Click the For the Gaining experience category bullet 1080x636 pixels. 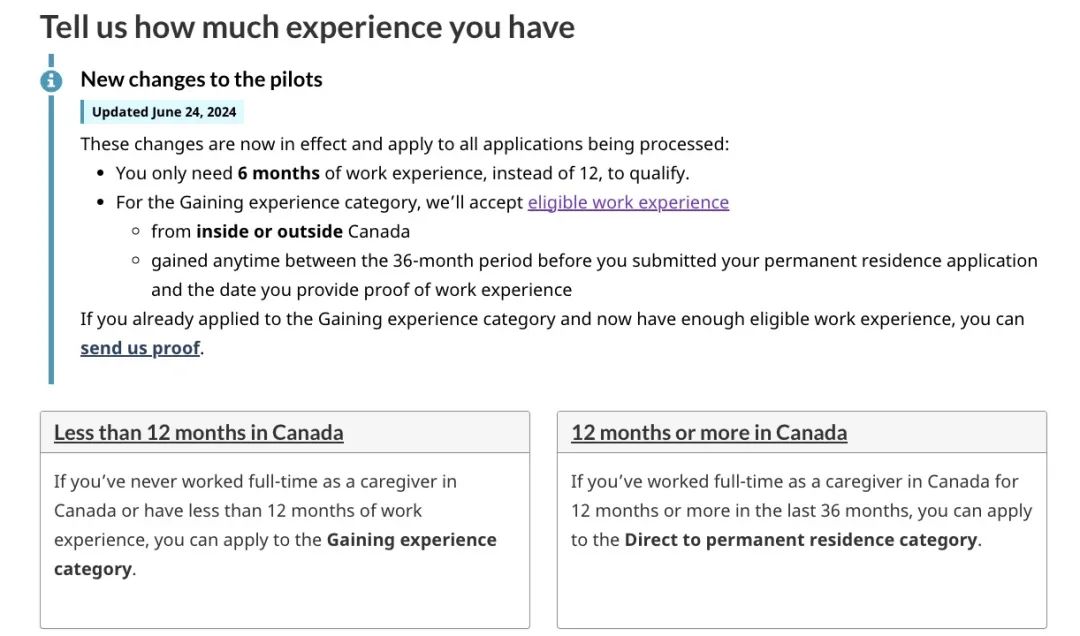[x=422, y=203]
